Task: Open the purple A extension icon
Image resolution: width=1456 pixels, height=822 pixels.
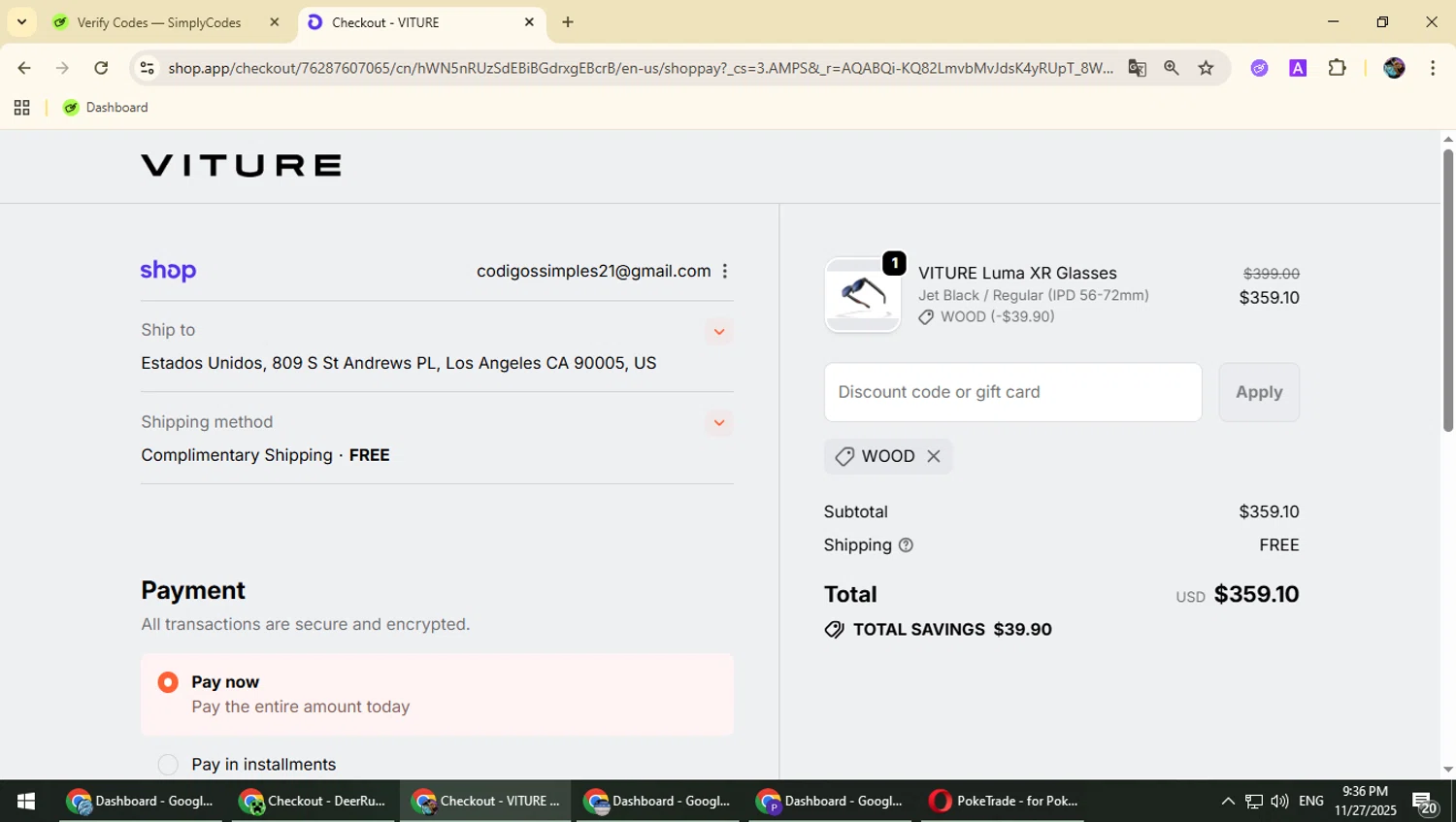Action: click(x=1298, y=68)
